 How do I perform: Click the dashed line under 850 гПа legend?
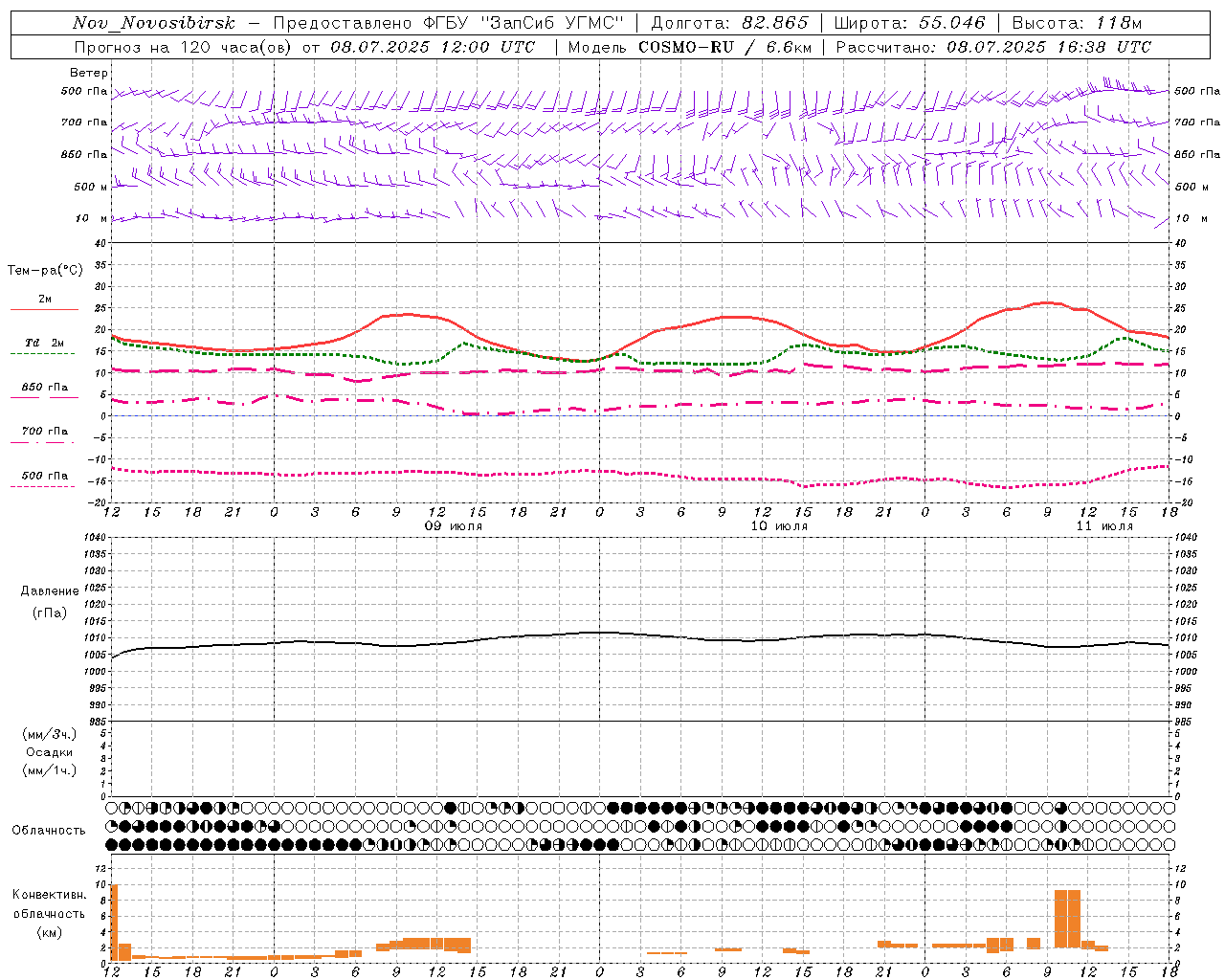[x=45, y=397]
